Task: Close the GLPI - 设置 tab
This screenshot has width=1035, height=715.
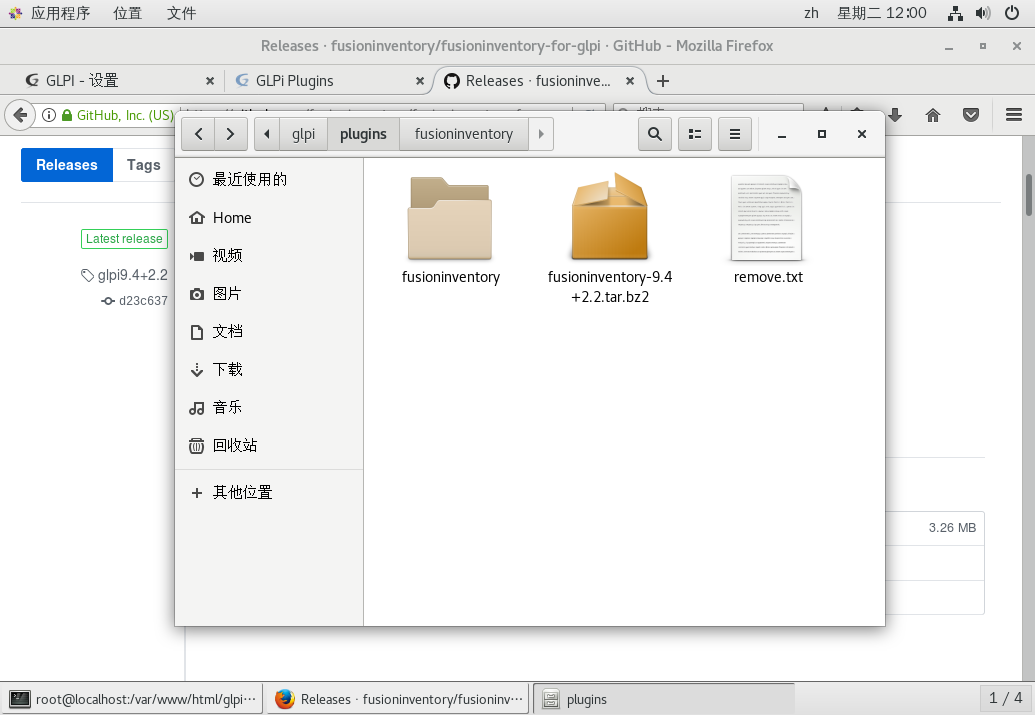Action: 210,81
